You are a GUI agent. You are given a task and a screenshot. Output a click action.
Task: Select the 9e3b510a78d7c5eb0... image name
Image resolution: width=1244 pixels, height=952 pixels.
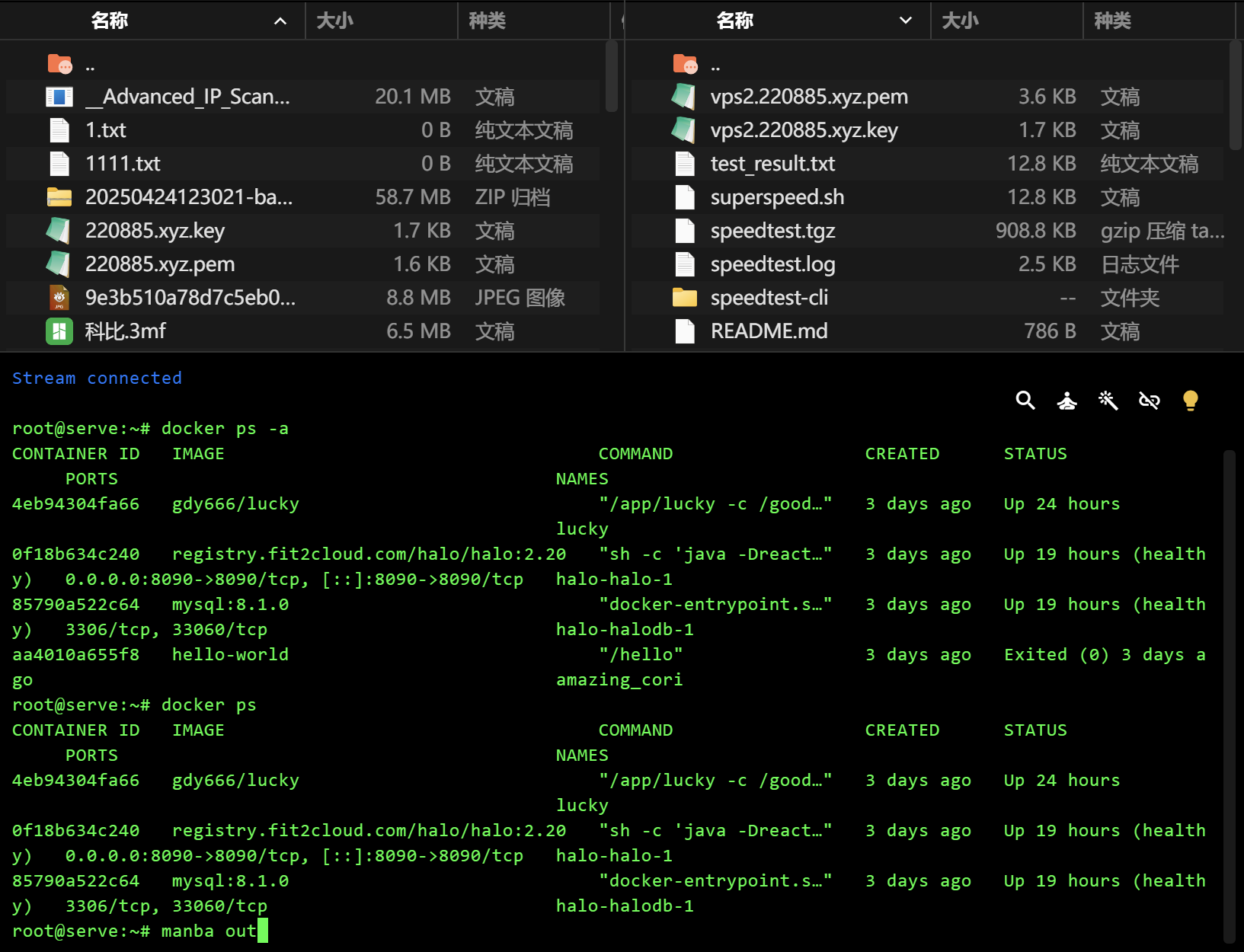[x=190, y=298]
